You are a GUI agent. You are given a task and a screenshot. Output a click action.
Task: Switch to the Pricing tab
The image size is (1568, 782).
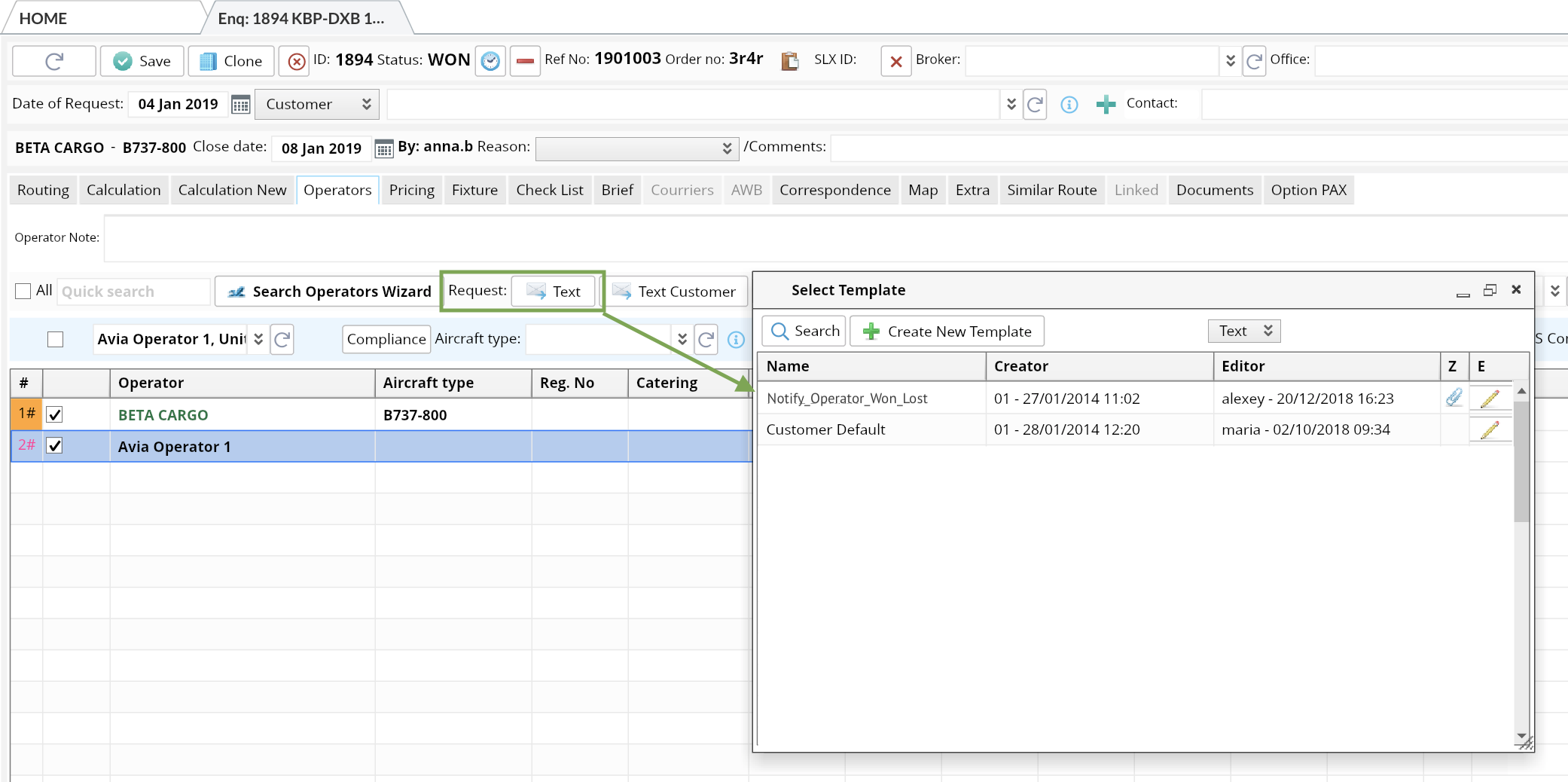point(411,190)
